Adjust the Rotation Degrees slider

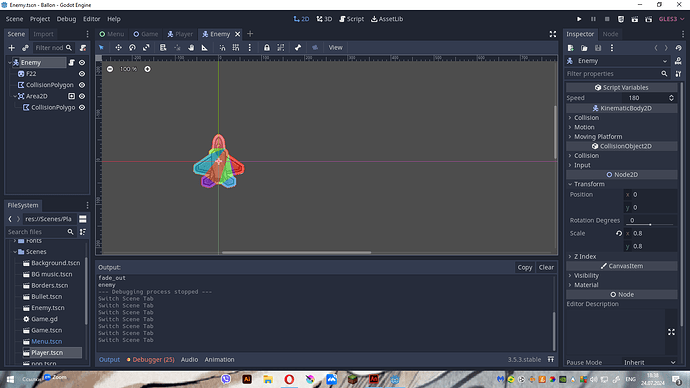(650, 224)
